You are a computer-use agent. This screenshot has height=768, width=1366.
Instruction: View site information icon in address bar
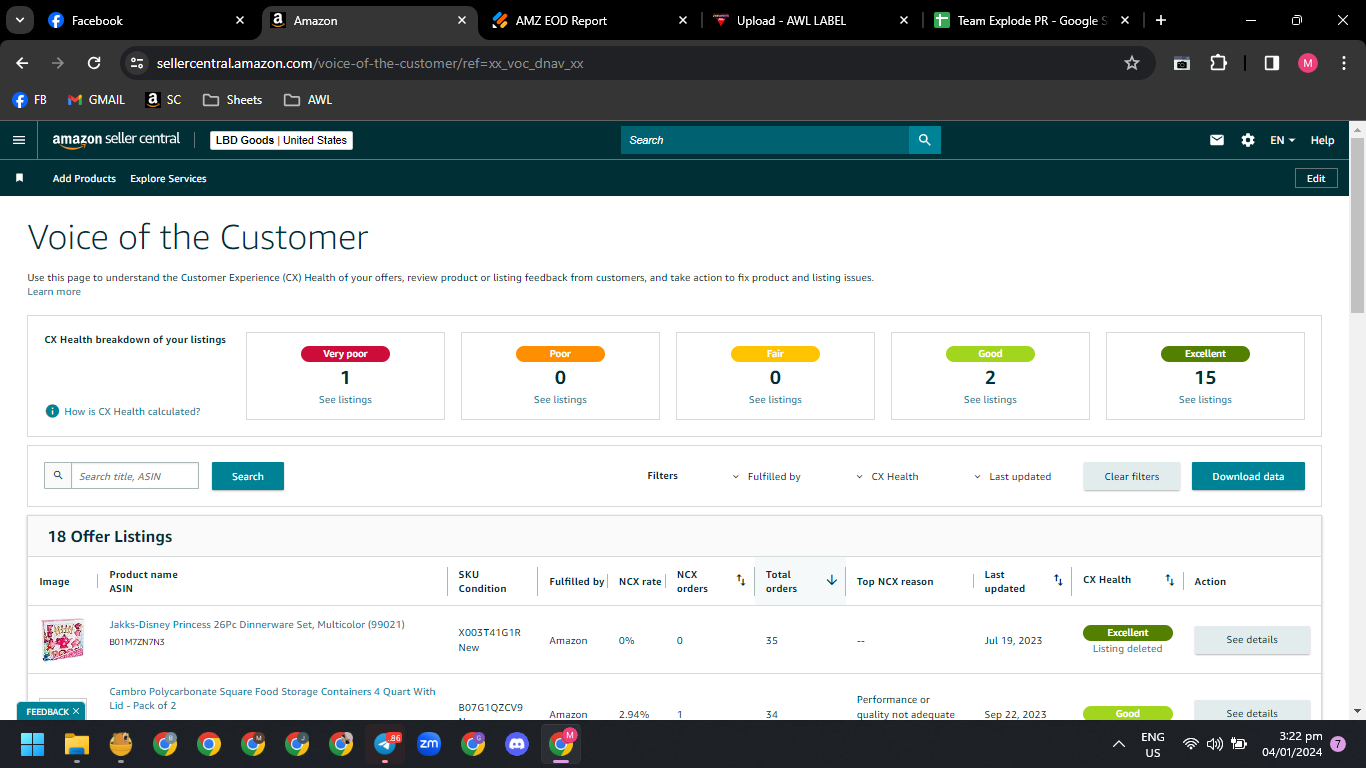(x=137, y=63)
